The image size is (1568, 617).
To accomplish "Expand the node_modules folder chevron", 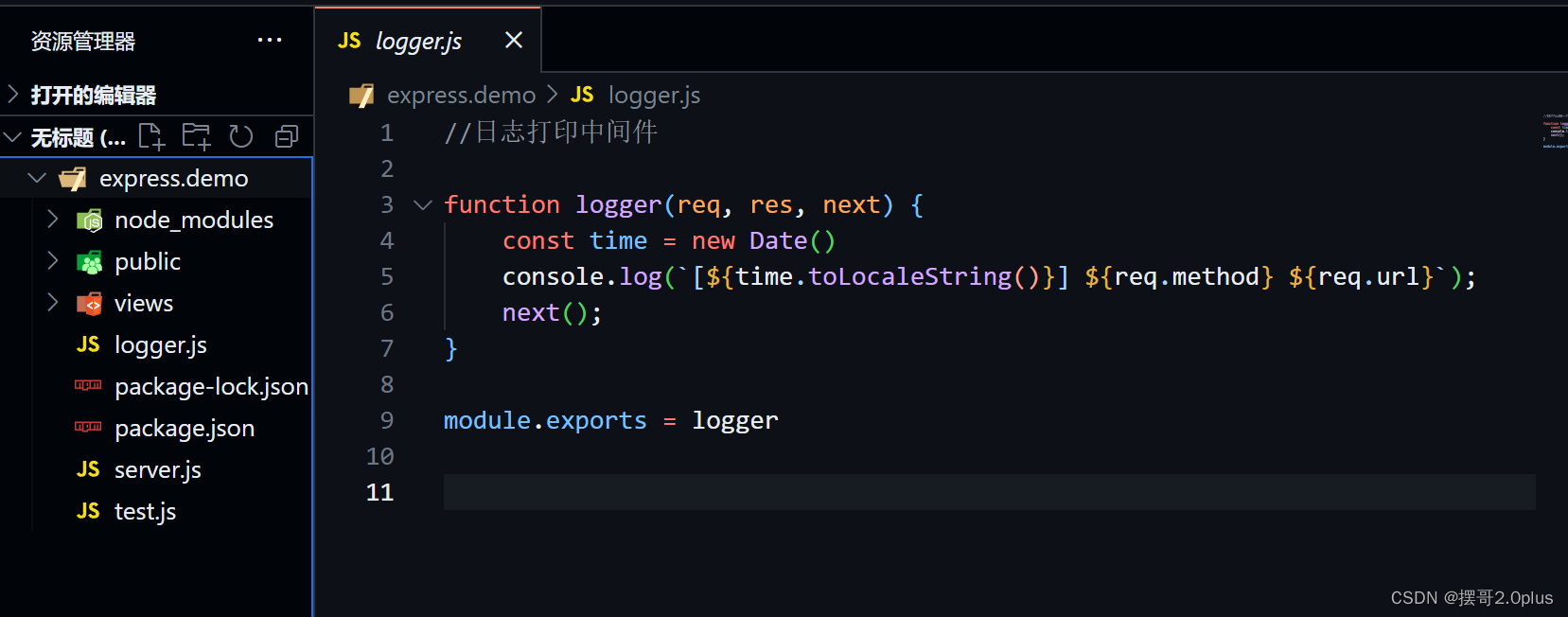I will tap(53, 220).
